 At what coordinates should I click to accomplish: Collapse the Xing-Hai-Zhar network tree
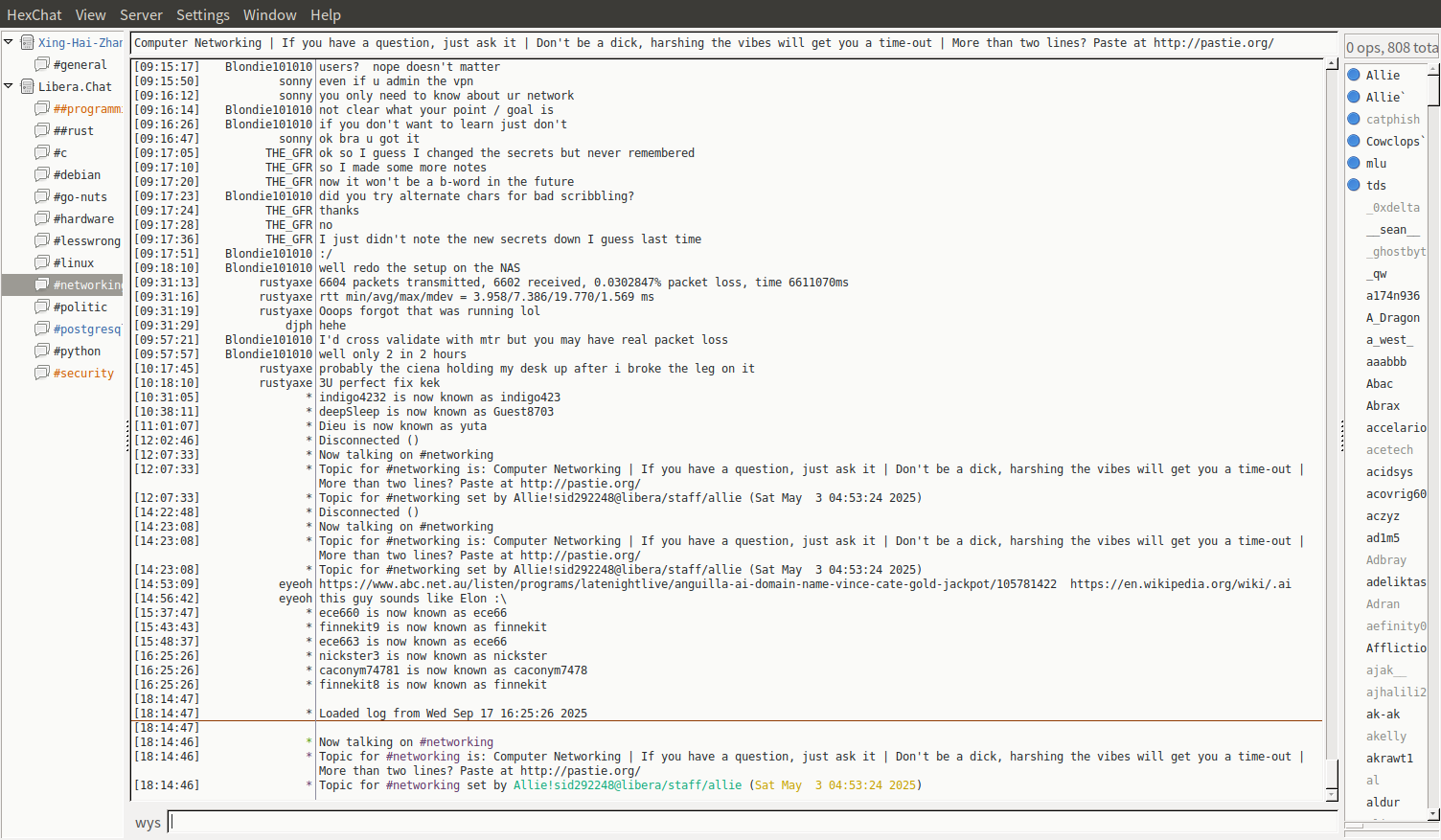tap(9, 42)
